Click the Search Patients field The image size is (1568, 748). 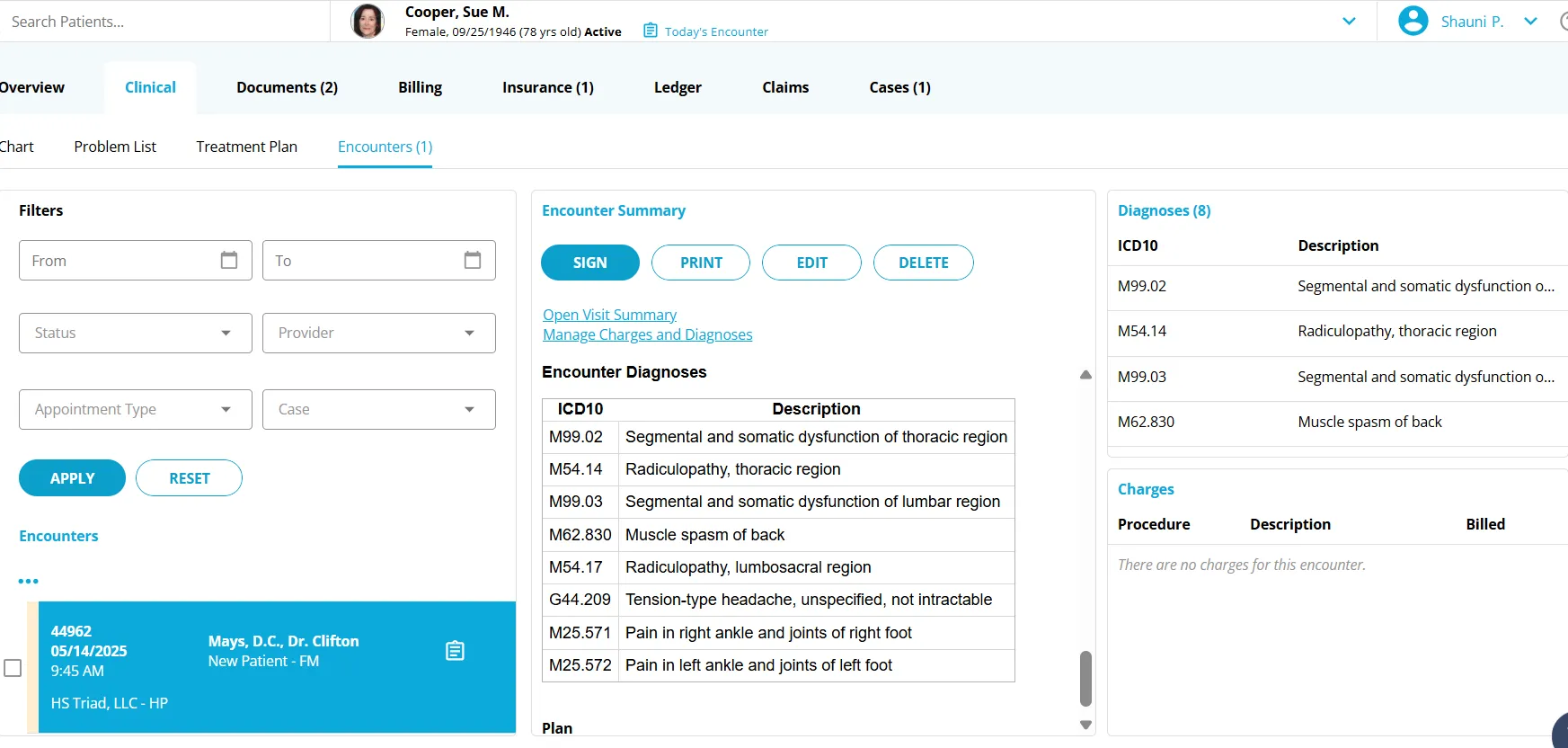165,22
